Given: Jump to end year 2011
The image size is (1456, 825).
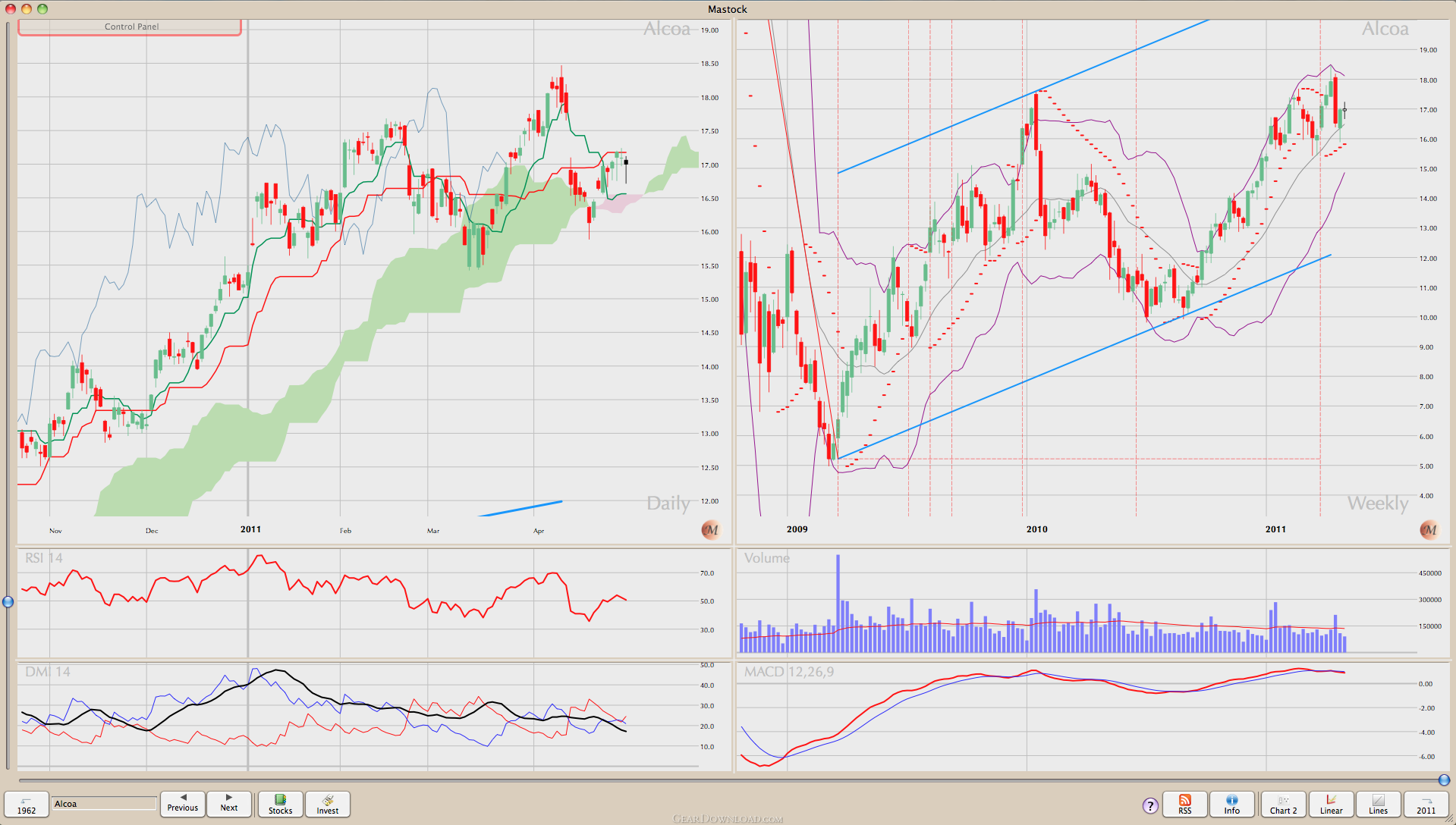Looking at the screenshot, I should click(1426, 804).
